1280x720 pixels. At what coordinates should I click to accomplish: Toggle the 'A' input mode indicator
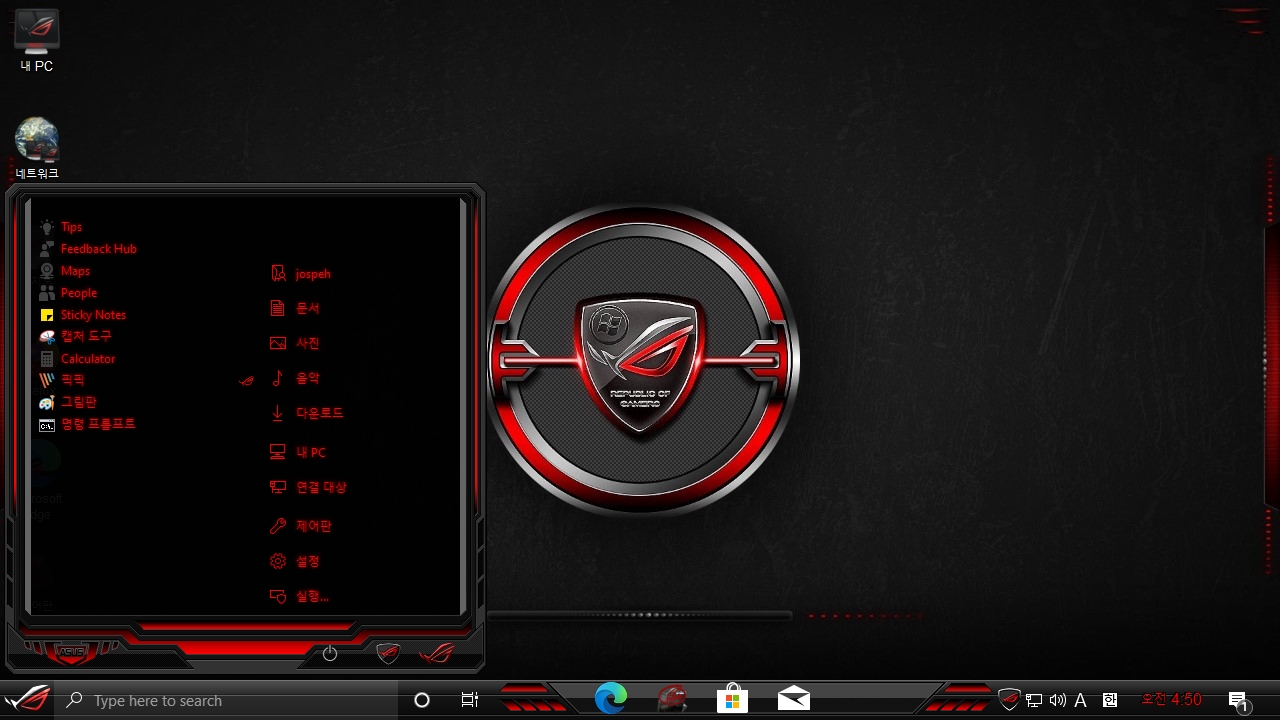(x=1080, y=701)
